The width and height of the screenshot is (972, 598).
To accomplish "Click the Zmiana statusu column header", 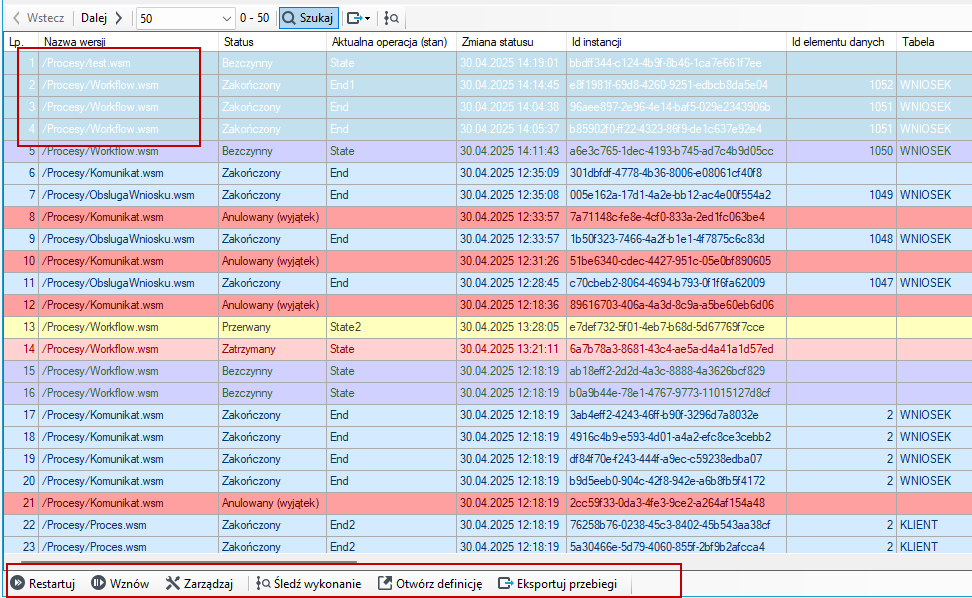I will pos(511,42).
